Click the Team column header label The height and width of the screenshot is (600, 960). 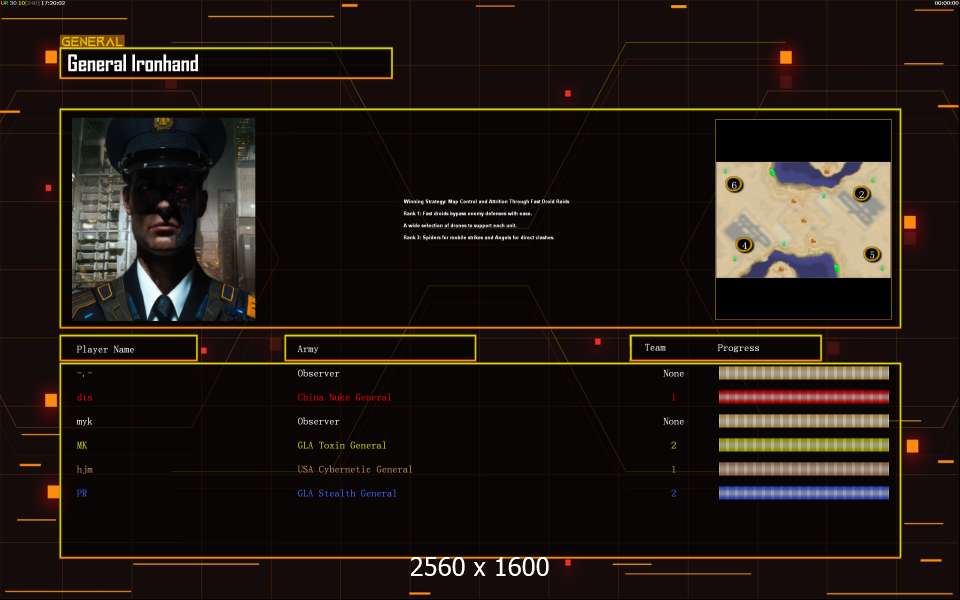[654, 348]
